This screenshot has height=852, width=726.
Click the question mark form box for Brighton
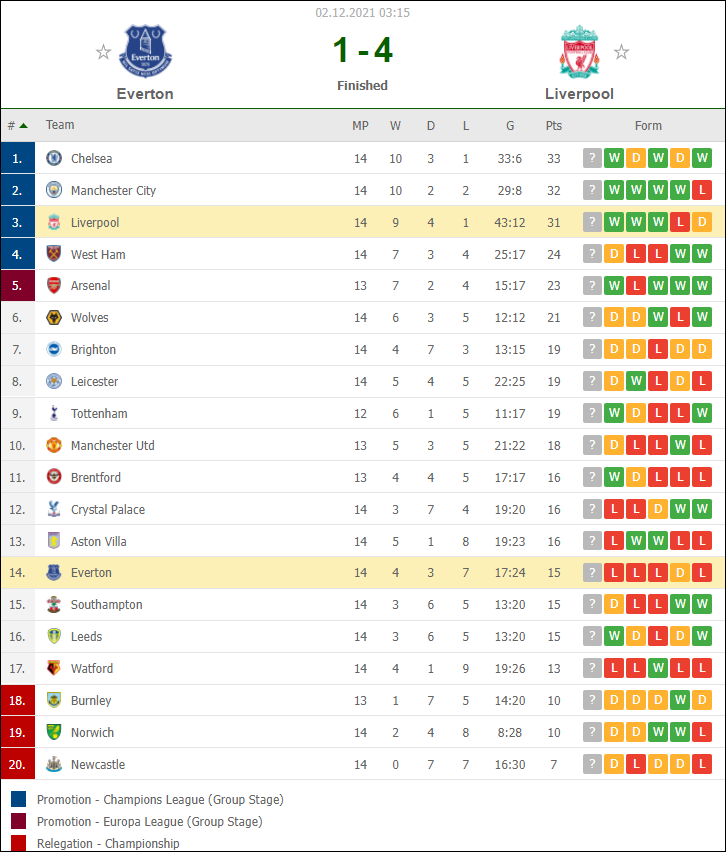pos(592,349)
